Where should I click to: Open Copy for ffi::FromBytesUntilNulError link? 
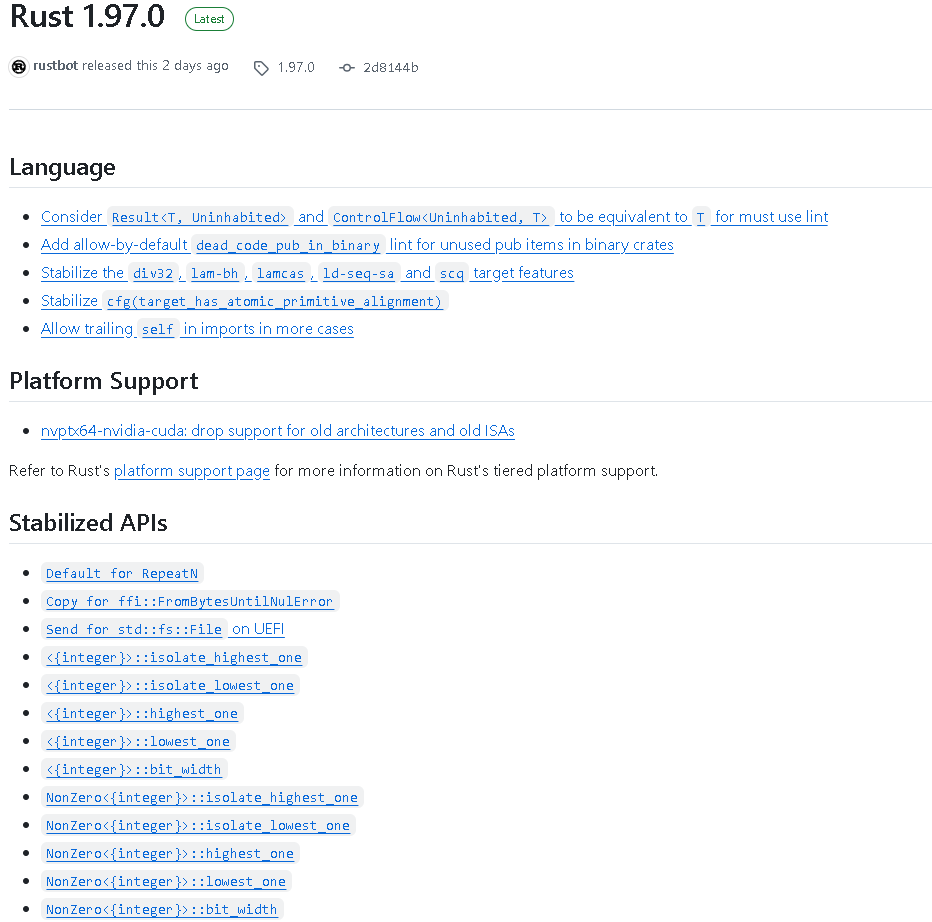click(190, 602)
